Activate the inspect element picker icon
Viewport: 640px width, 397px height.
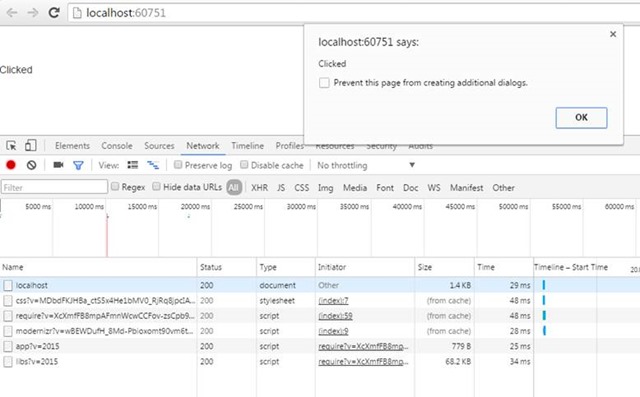(x=11, y=146)
